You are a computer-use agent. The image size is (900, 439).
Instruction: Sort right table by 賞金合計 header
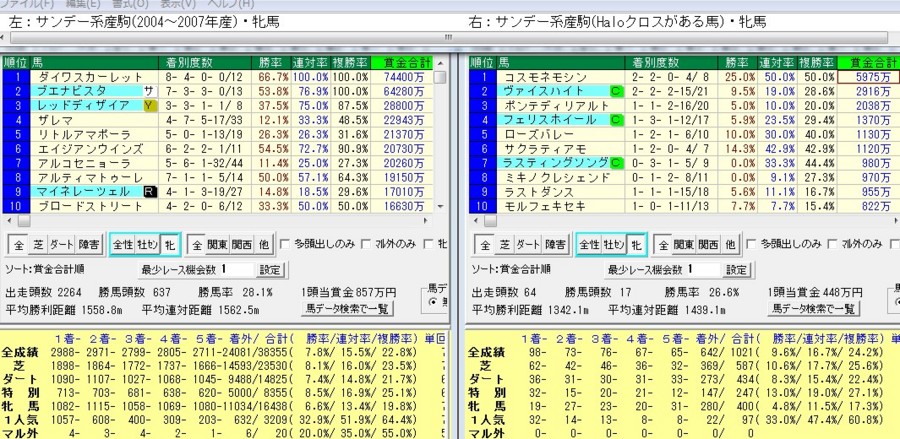pyautogui.click(x=868, y=63)
